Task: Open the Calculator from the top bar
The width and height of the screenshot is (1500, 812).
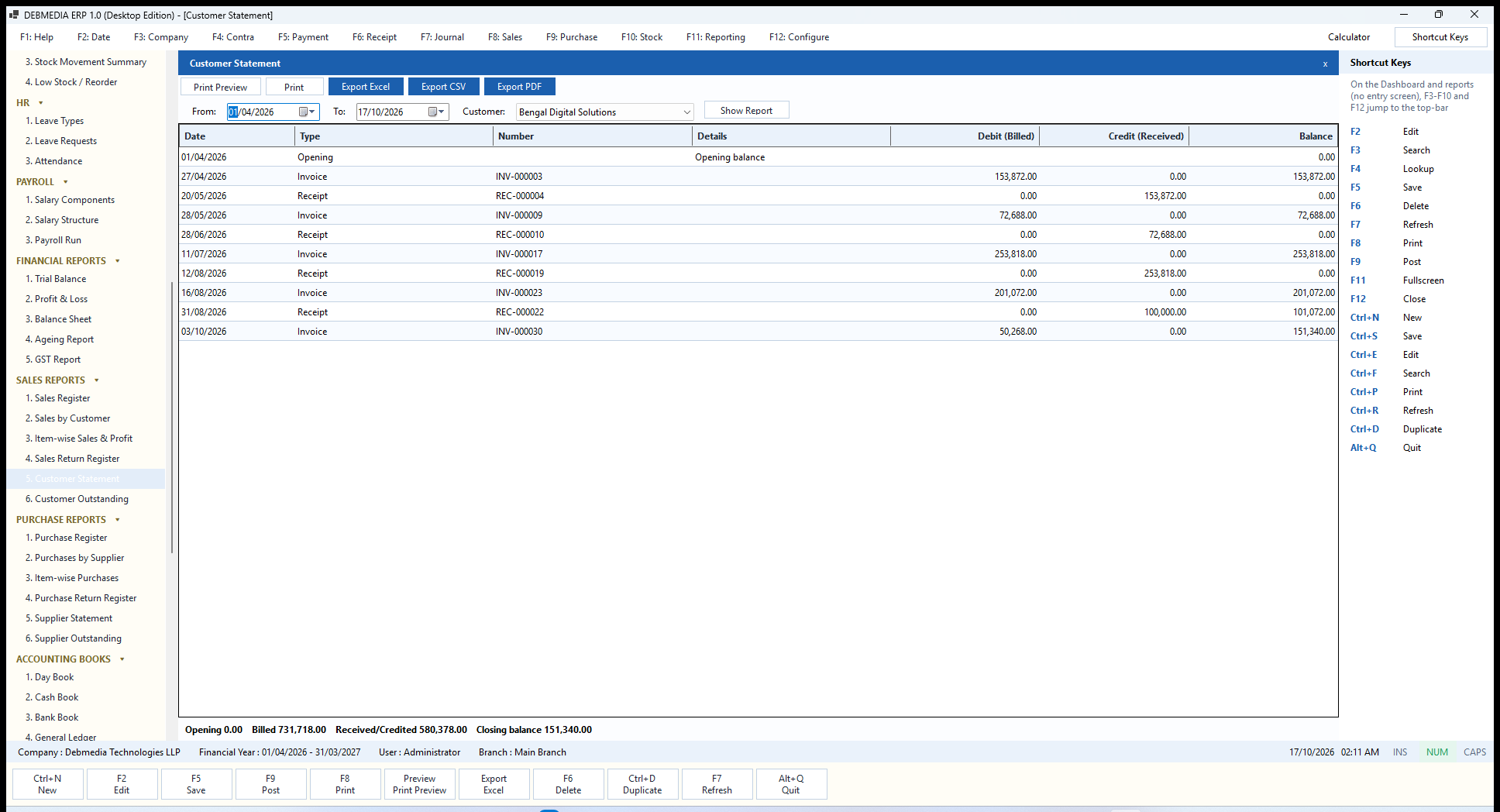Action: pyautogui.click(x=1349, y=37)
